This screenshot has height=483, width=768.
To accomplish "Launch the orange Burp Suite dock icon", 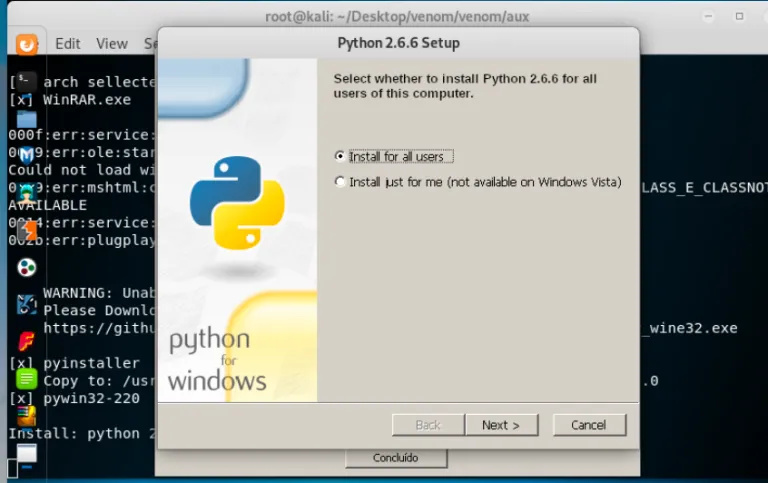I will (27, 230).
